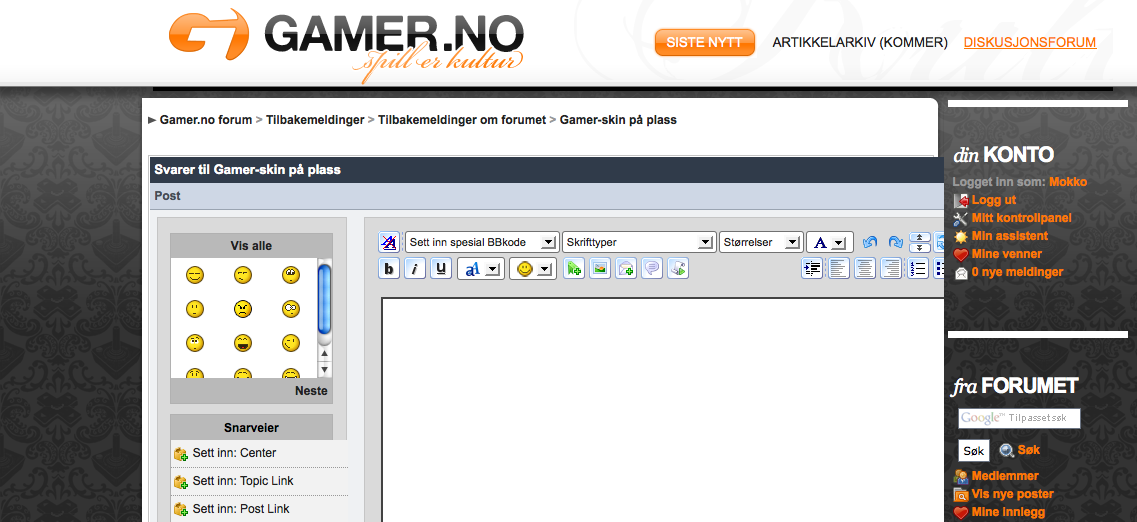Open the Skrifttyper font dropdown
The height and width of the screenshot is (522, 1137).
click(638, 242)
